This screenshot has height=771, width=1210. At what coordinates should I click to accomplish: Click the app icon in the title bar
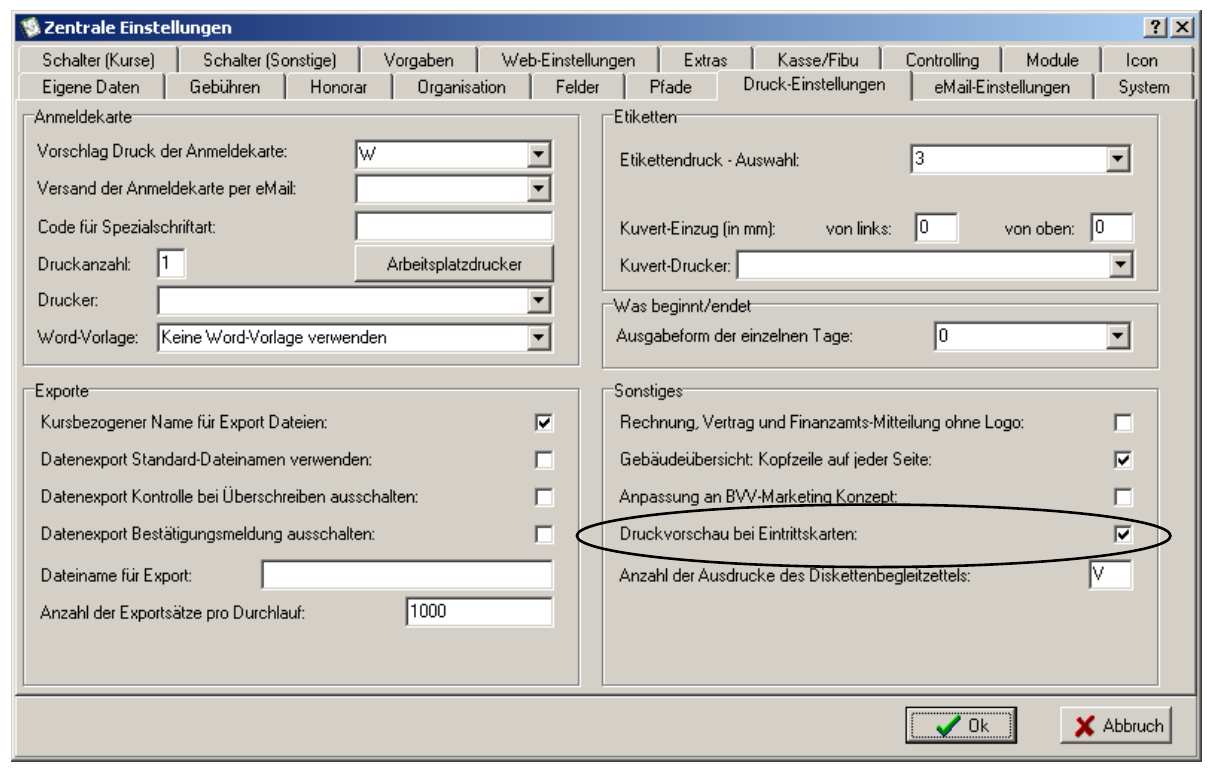pos(31,27)
